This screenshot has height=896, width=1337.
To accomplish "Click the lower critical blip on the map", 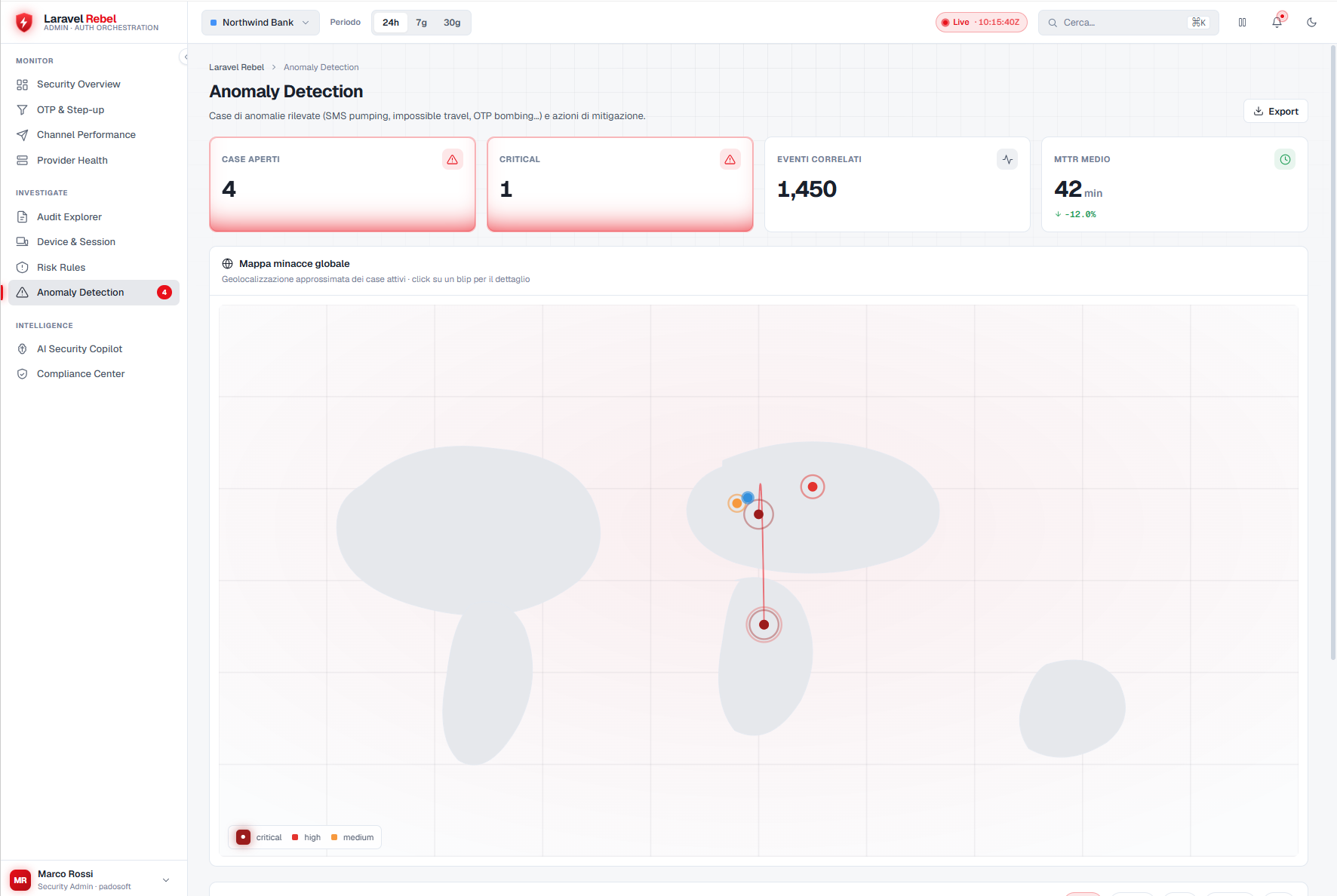I will [764, 624].
